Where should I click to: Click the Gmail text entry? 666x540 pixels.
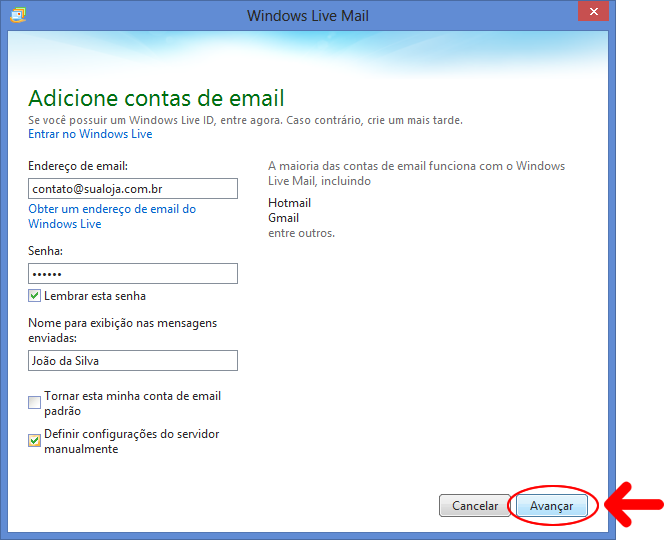pyautogui.click(x=284, y=218)
